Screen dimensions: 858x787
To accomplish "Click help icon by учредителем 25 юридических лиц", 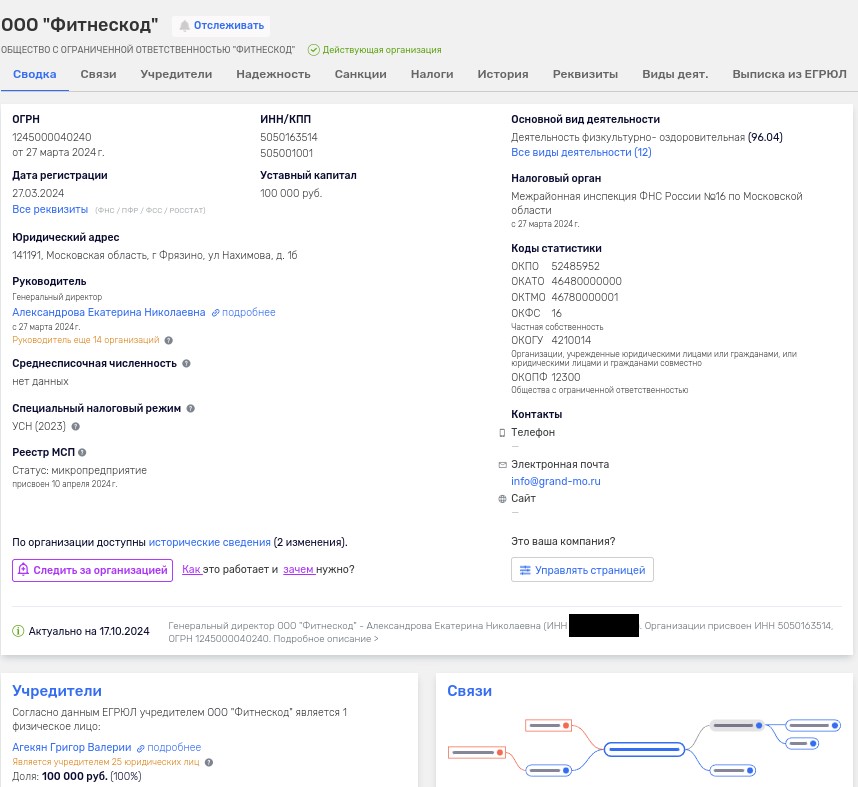I will point(208,762).
